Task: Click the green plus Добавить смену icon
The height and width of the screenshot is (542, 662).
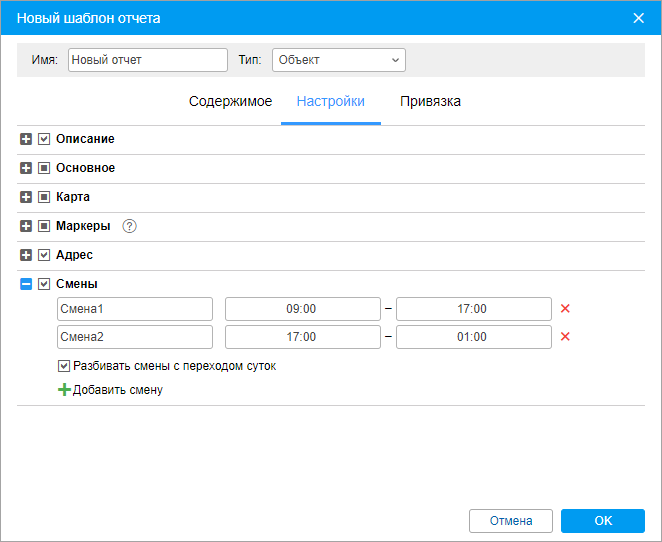Action: 65,390
